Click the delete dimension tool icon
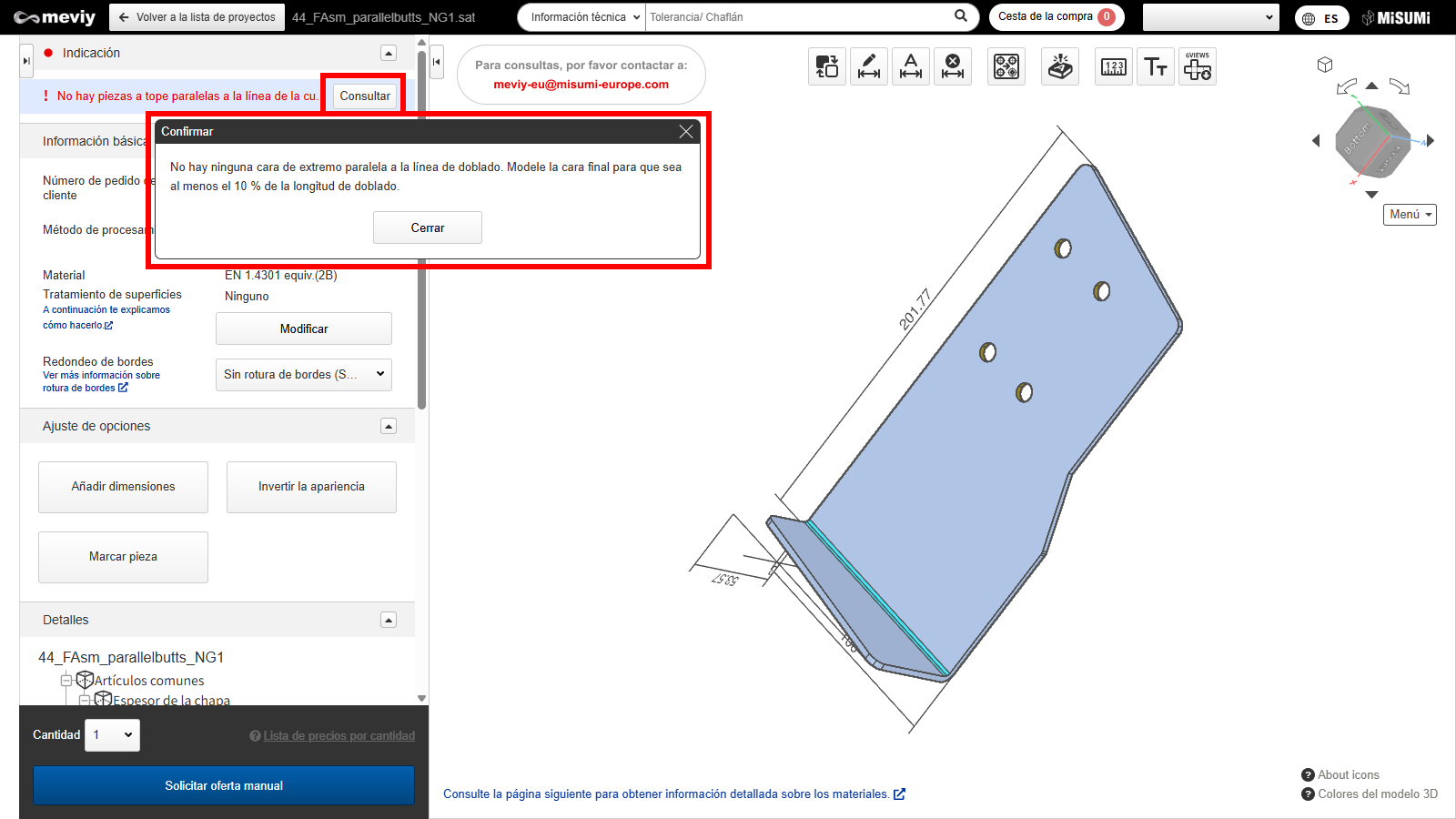Viewport: 1456px width, 819px height. click(x=953, y=66)
